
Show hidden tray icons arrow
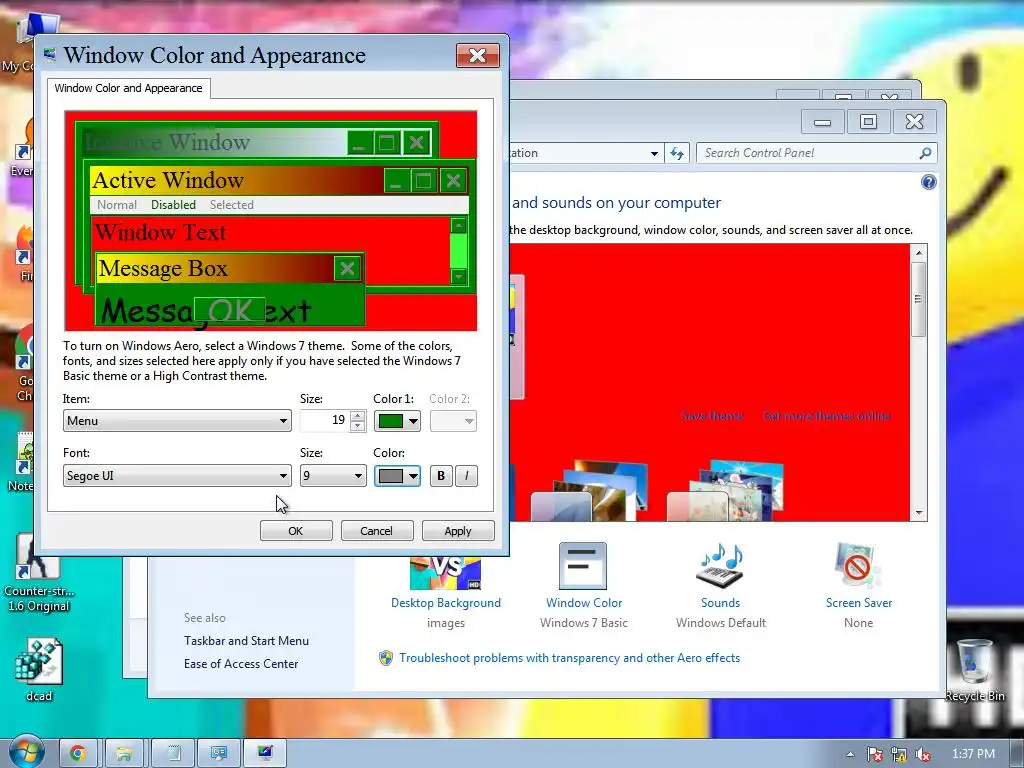click(x=850, y=755)
